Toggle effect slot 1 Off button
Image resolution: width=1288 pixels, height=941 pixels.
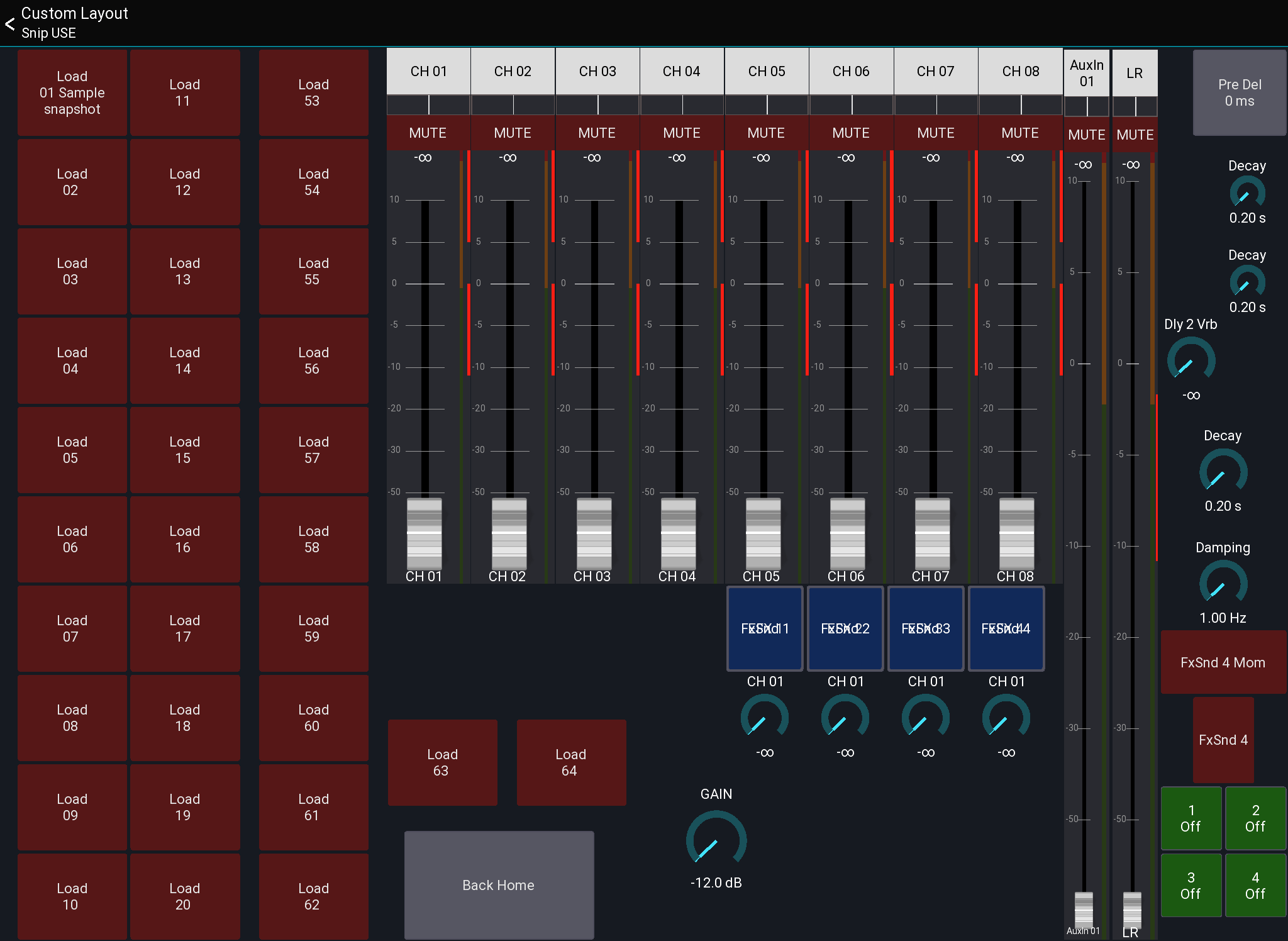1191,818
